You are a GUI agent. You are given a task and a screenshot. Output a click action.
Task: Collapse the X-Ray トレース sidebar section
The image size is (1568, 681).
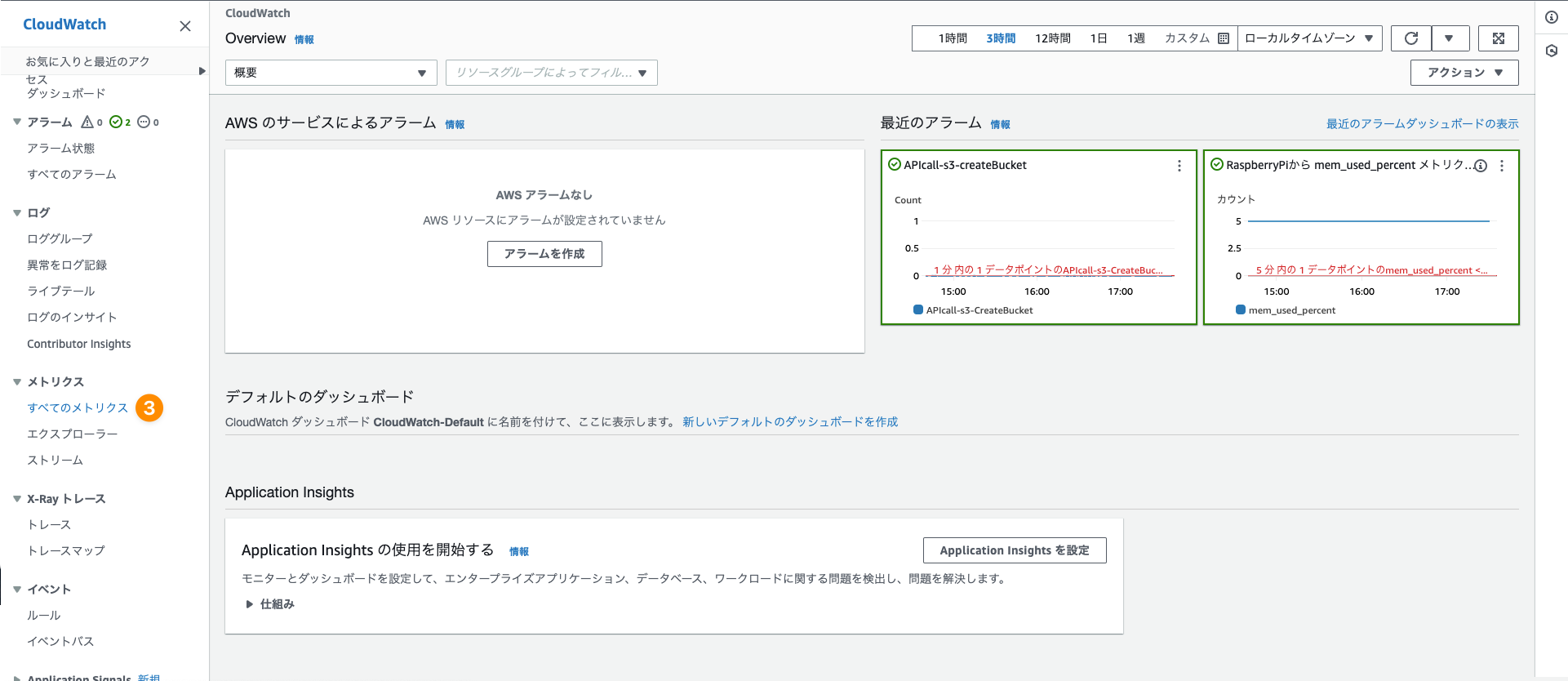point(17,498)
